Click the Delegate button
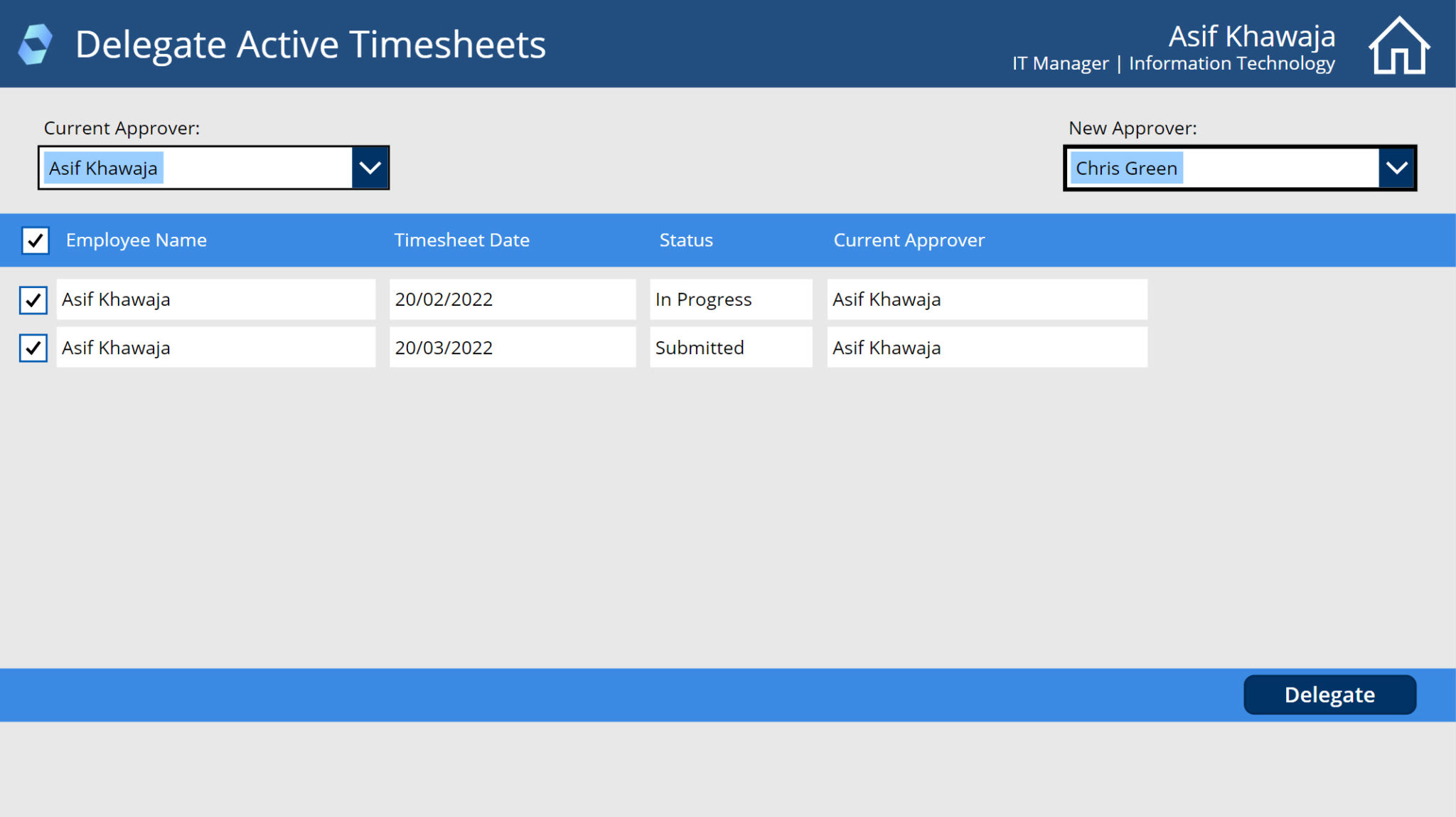 pyautogui.click(x=1329, y=695)
